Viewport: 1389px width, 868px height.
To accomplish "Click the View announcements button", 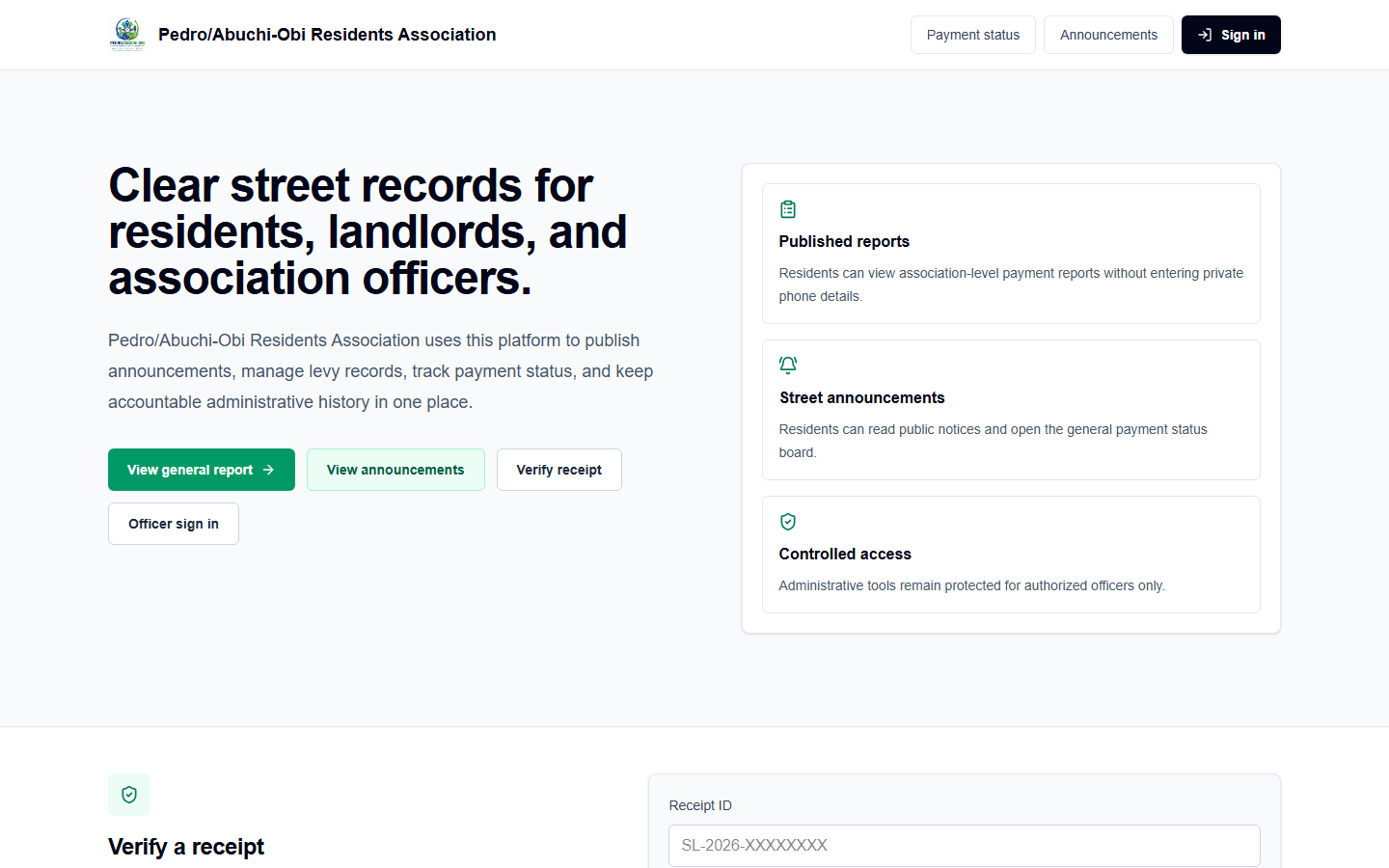I will (395, 470).
